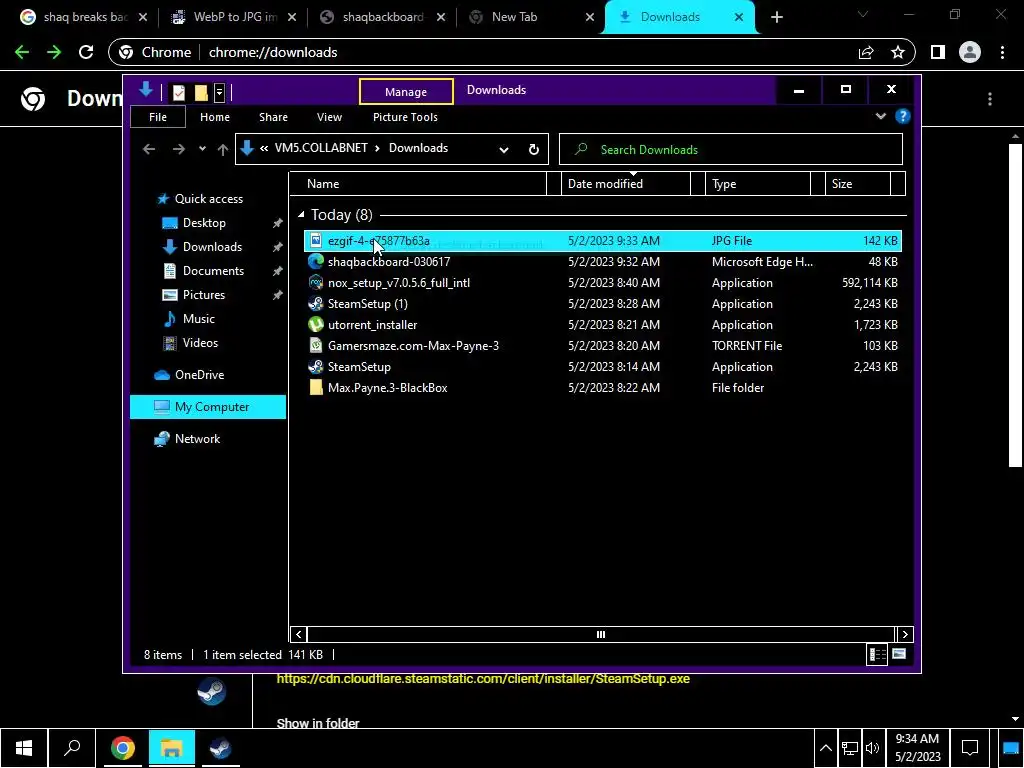
Task: Select Gamersmaze.com-Max-Payne-3 torrent icon
Action: tap(315, 345)
